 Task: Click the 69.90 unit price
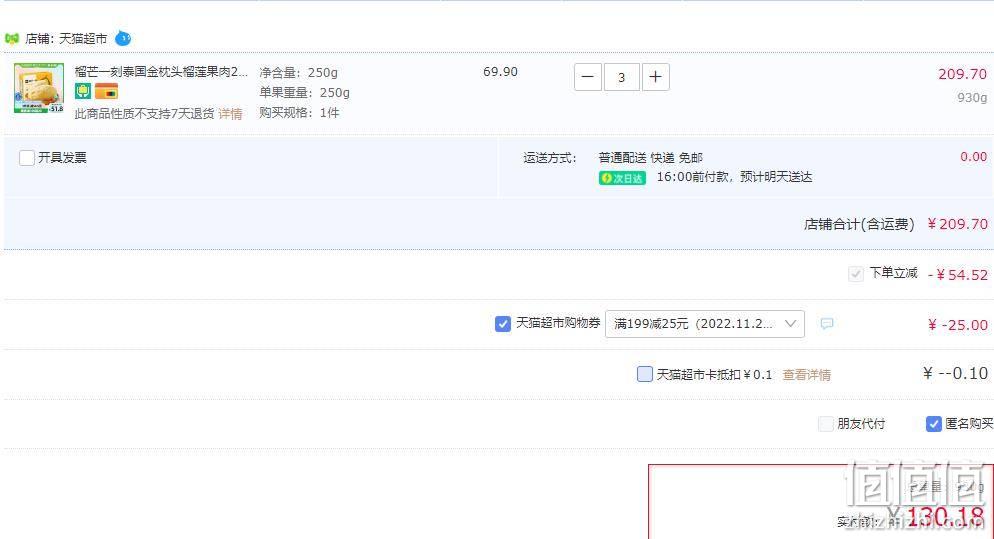(x=500, y=72)
